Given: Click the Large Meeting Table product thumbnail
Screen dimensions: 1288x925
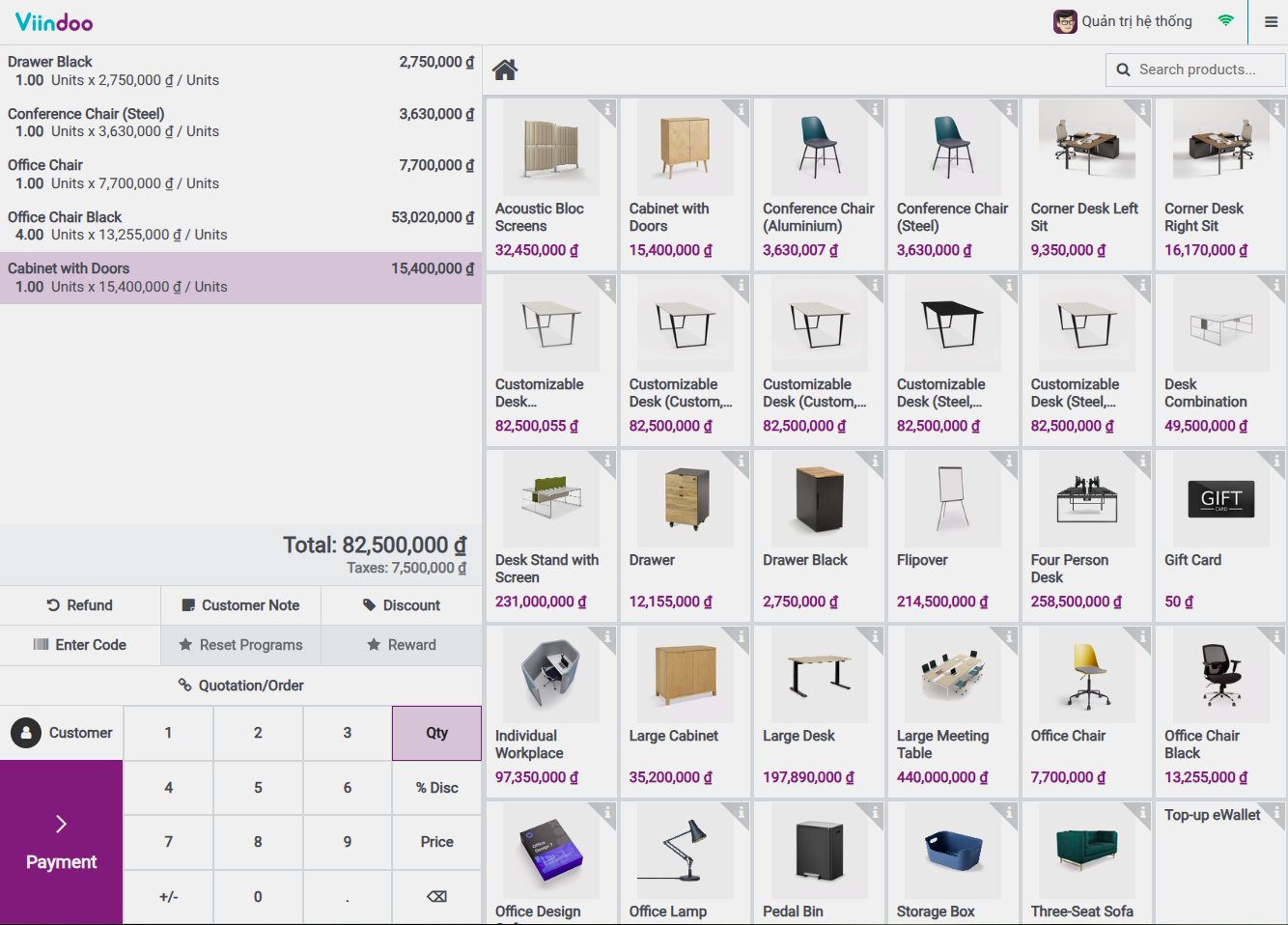Looking at the screenshot, I should point(952,675).
